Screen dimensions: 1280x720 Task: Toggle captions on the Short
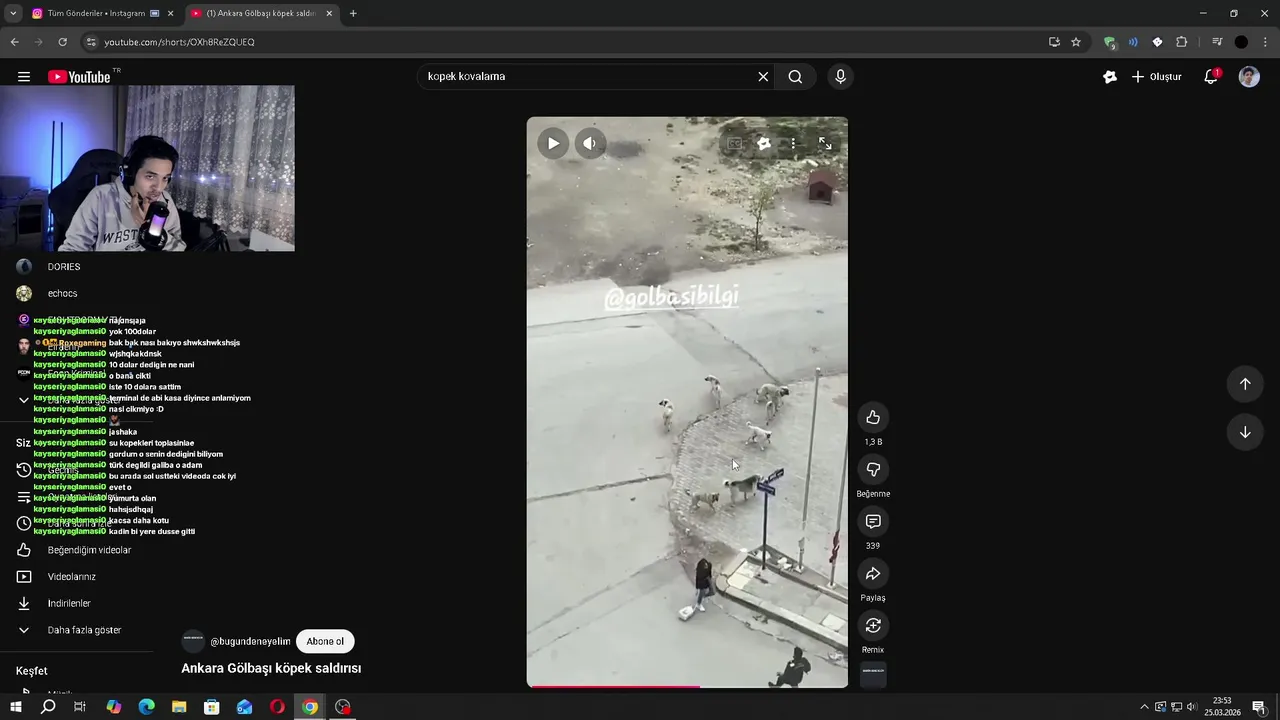coord(735,143)
